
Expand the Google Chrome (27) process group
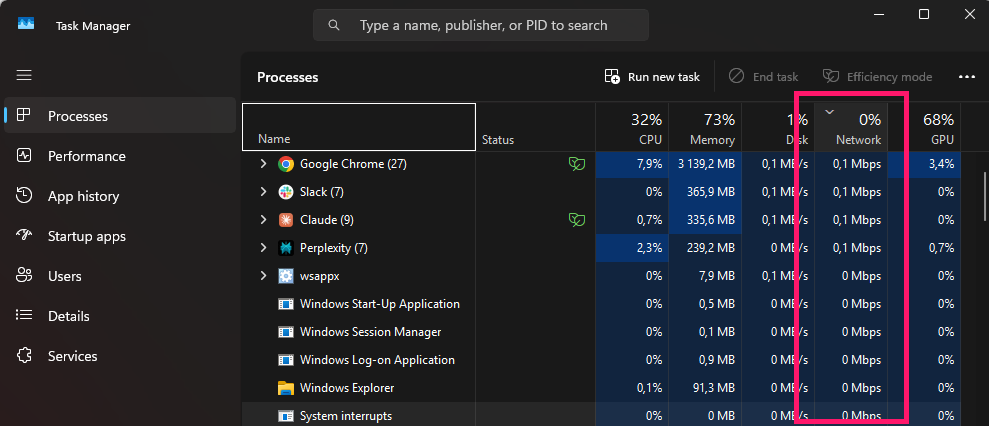264,164
